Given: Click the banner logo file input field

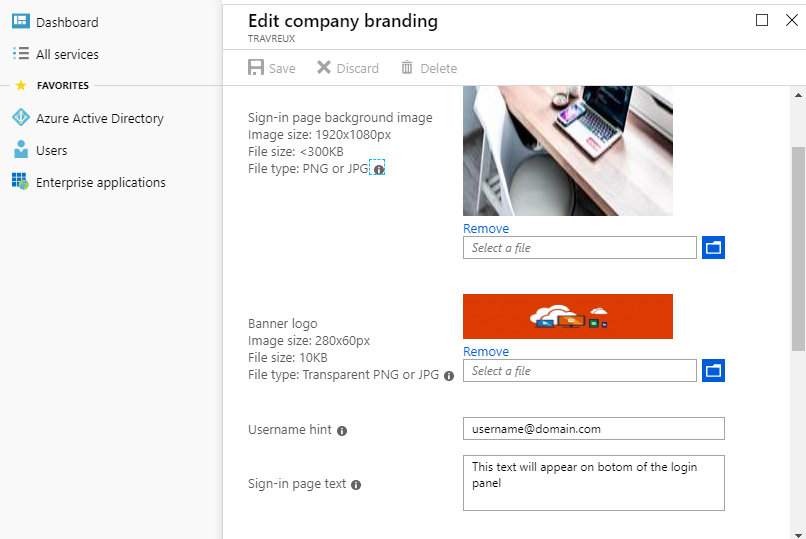Looking at the screenshot, I should 579,370.
